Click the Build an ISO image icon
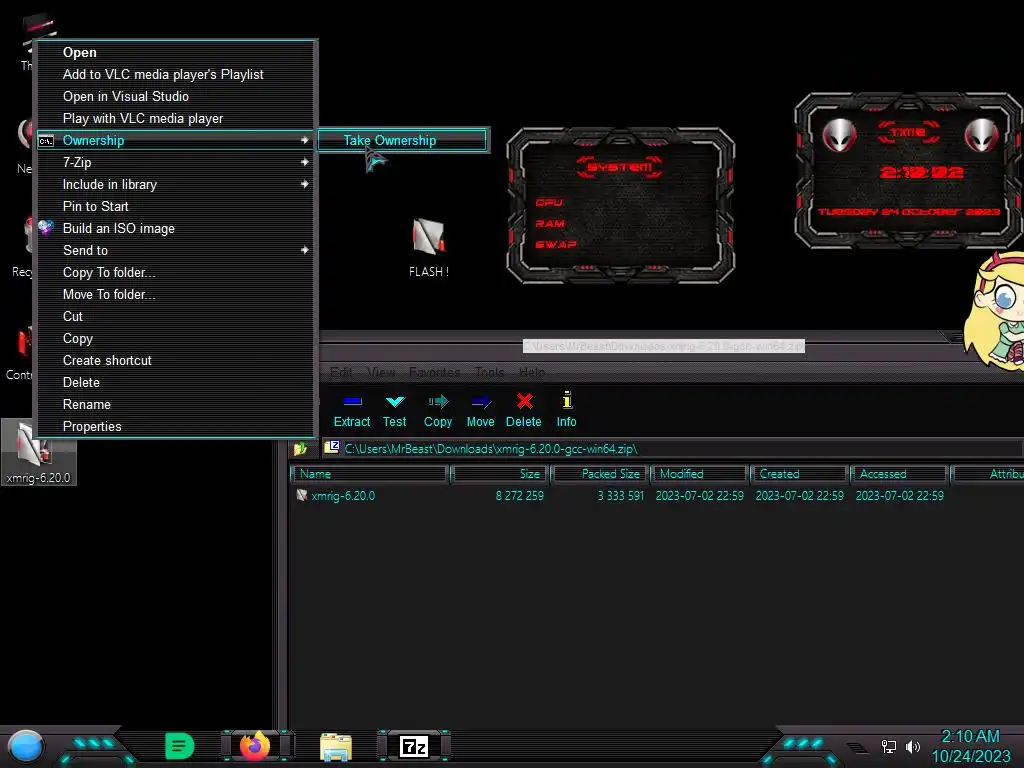The width and height of the screenshot is (1024, 768). tap(46, 228)
